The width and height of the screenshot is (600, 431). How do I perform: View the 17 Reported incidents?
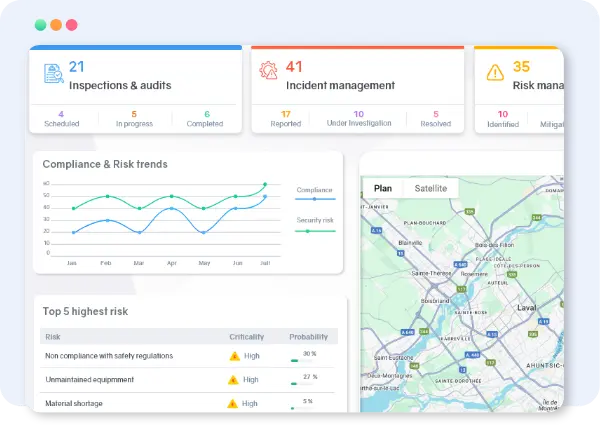tap(285, 119)
